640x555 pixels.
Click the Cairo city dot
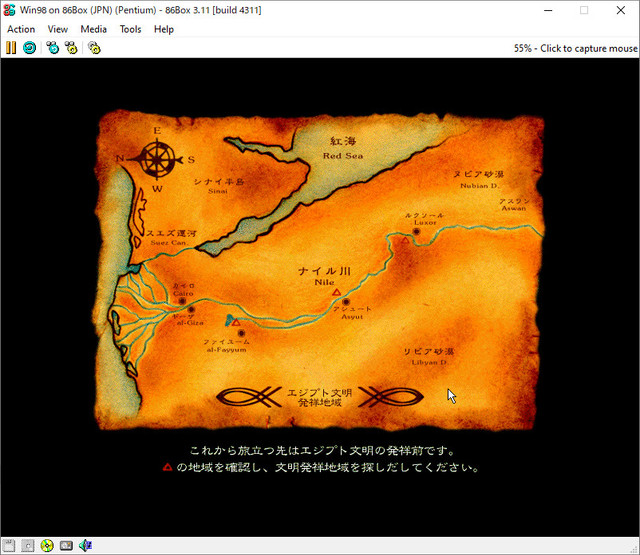tap(182, 301)
